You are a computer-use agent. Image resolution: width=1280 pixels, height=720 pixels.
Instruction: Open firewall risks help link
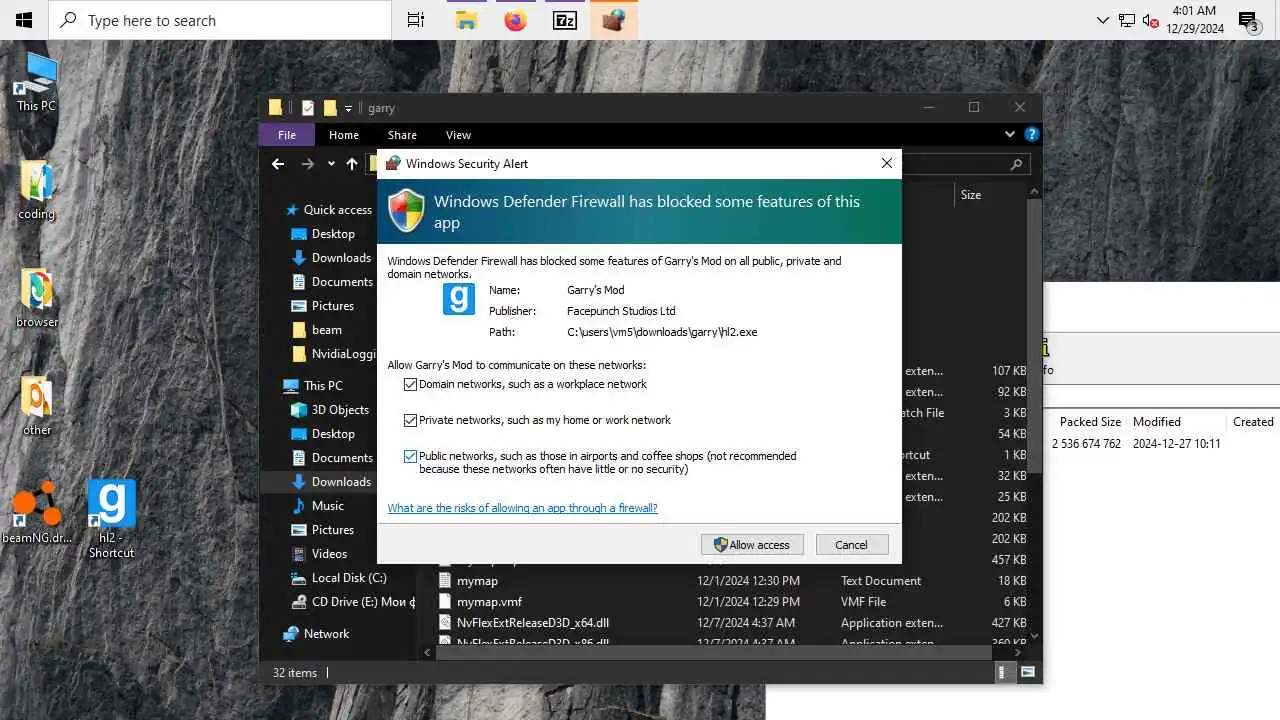point(522,508)
